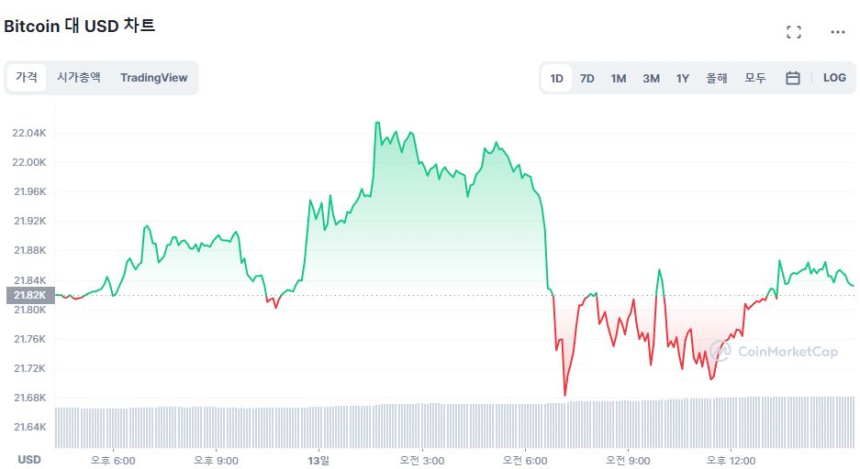Select the 1D time range
The width and height of the screenshot is (860, 469).
click(557, 78)
